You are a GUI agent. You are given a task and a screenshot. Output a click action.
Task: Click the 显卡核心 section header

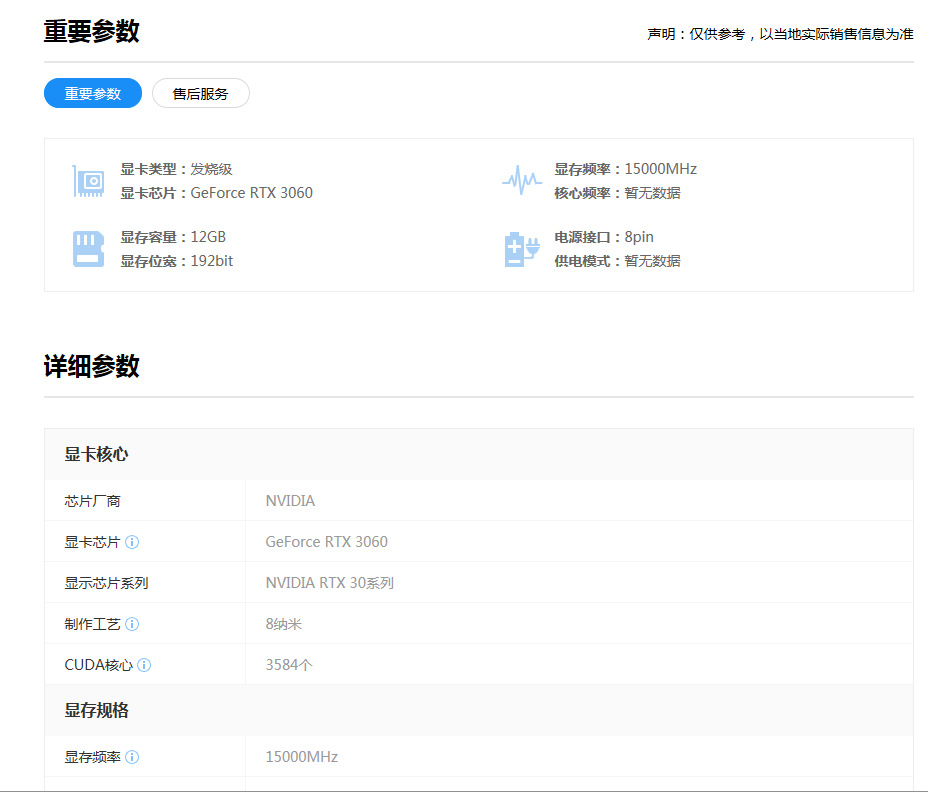97,455
